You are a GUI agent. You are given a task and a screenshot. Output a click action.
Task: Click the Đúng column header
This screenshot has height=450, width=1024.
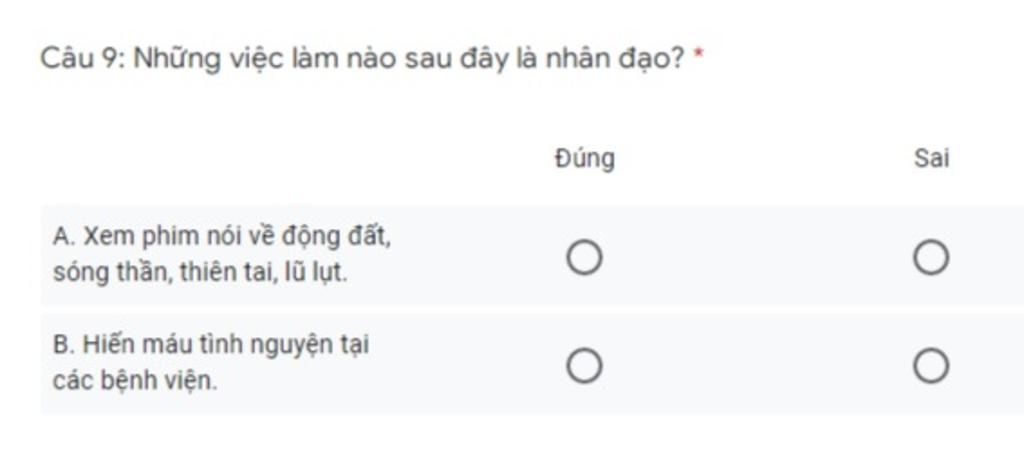[x=584, y=159]
